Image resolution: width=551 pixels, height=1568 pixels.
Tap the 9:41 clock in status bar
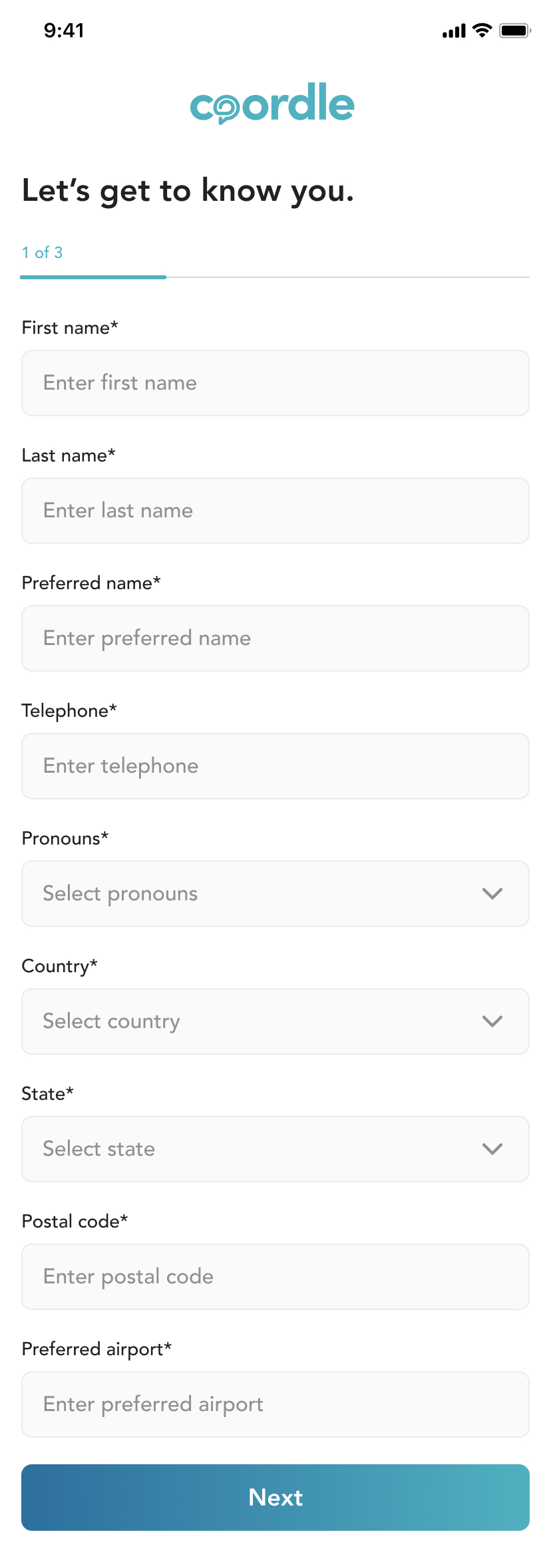(x=64, y=31)
